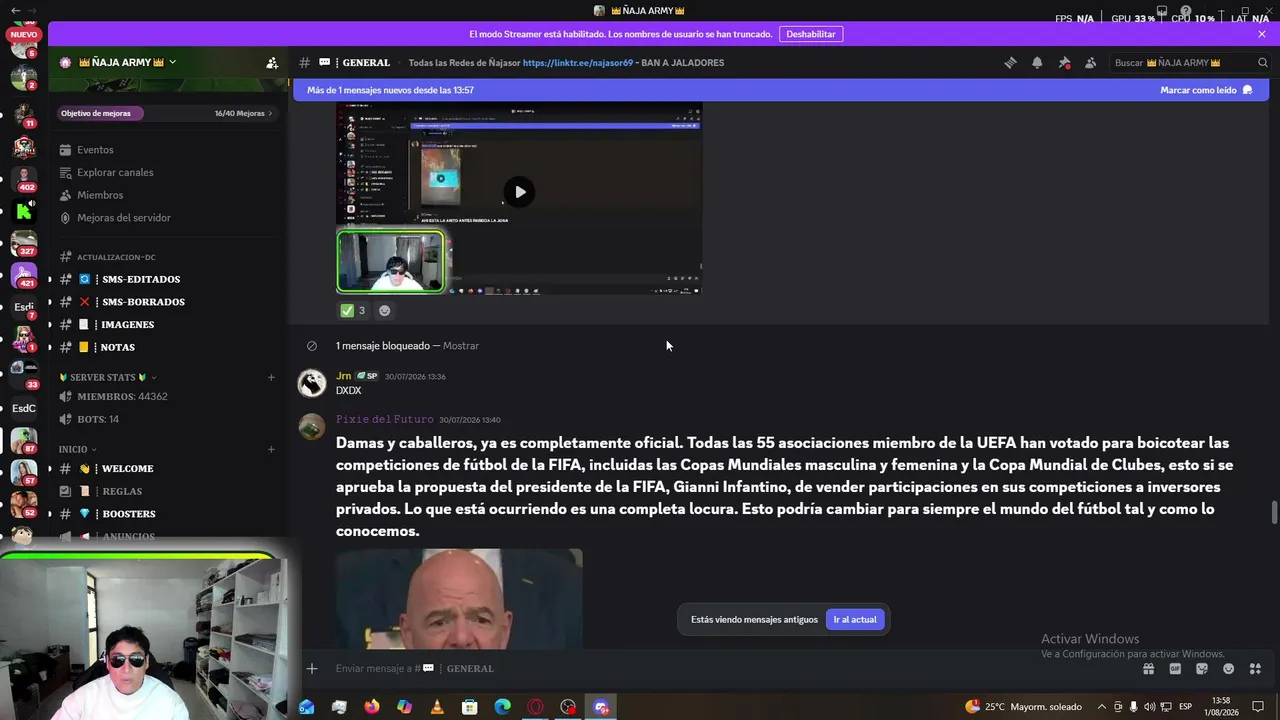1280x720 pixels.
Task: Open the threads icon in channel header
Action: pyautogui.click(x=1010, y=62)
